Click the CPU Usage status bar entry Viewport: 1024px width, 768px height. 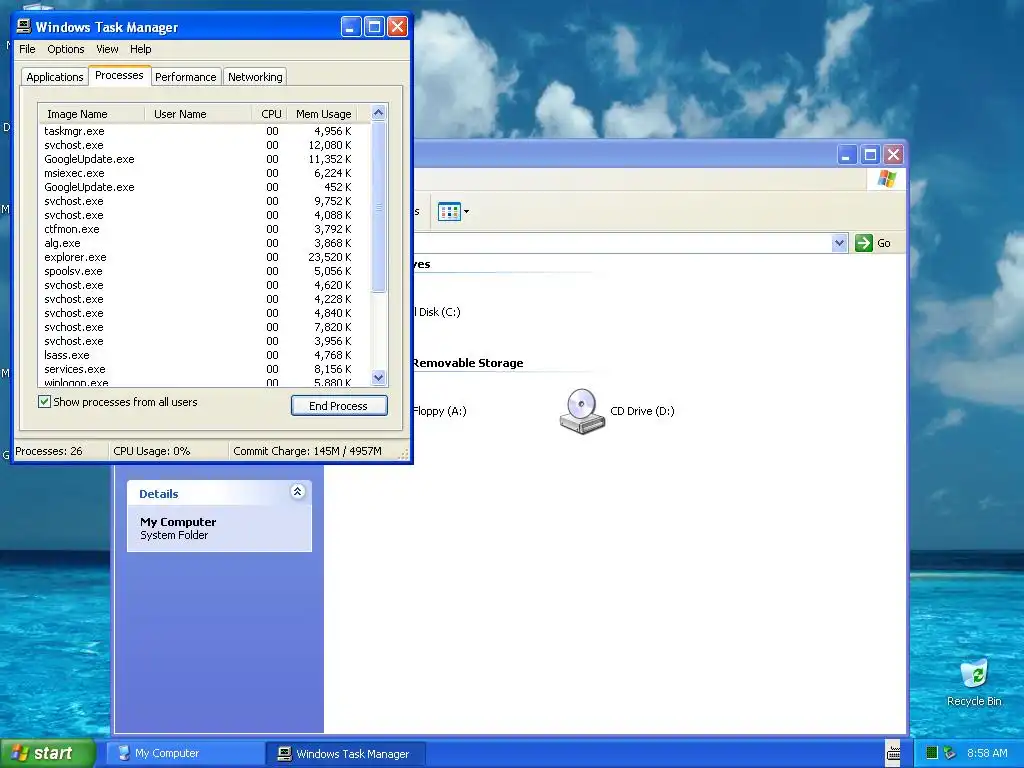pyautogui.click(x=152, y=451)
